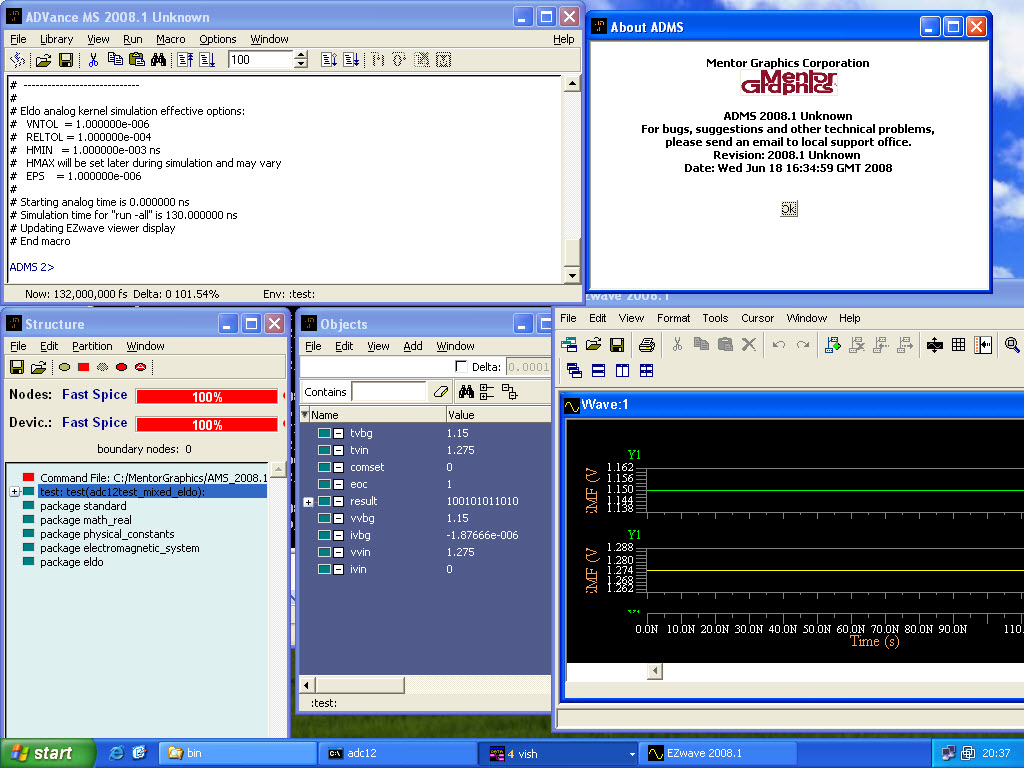The image size is (1024, 768).
Task: Toggle the box next to ivin signal
Action: [x=338, y=569]
